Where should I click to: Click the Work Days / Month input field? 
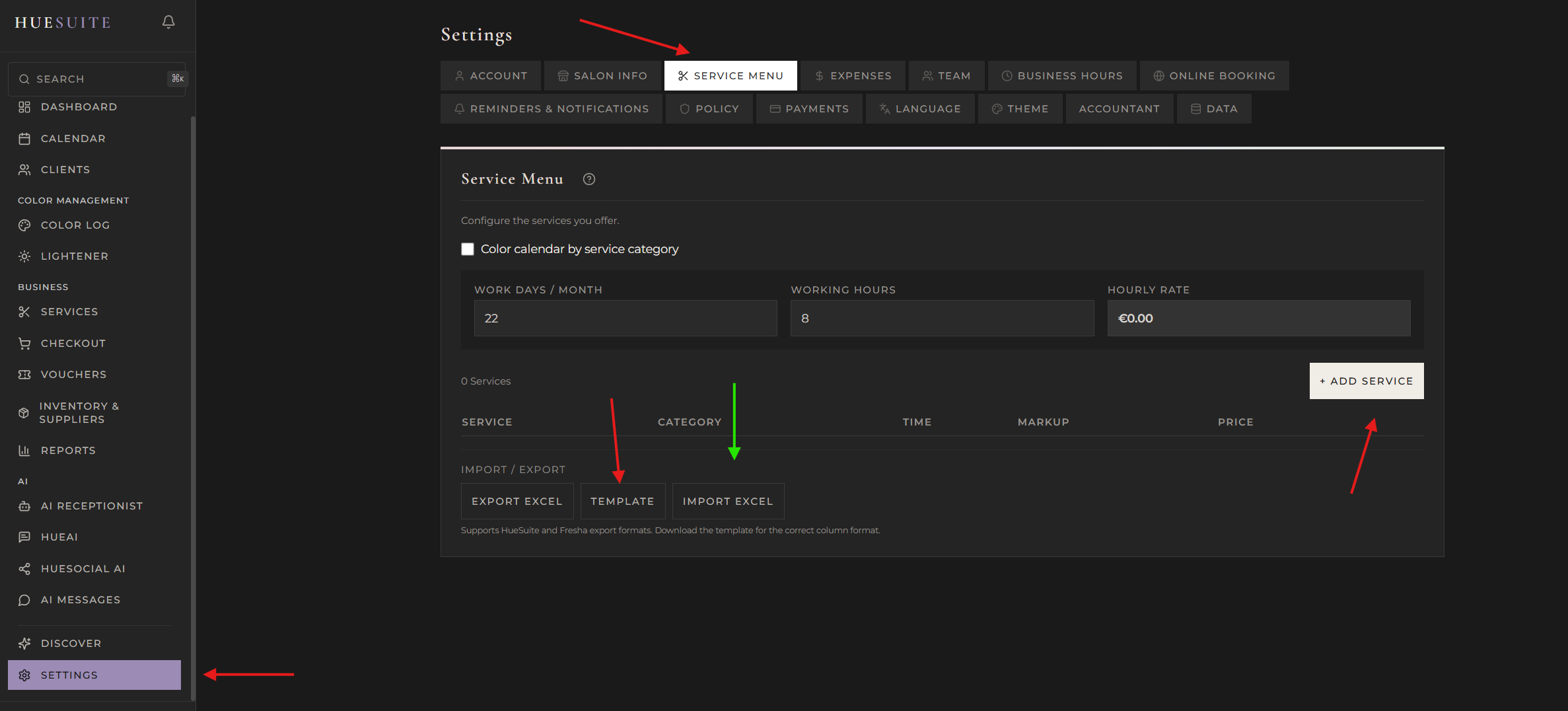click(x=624, y=318)
